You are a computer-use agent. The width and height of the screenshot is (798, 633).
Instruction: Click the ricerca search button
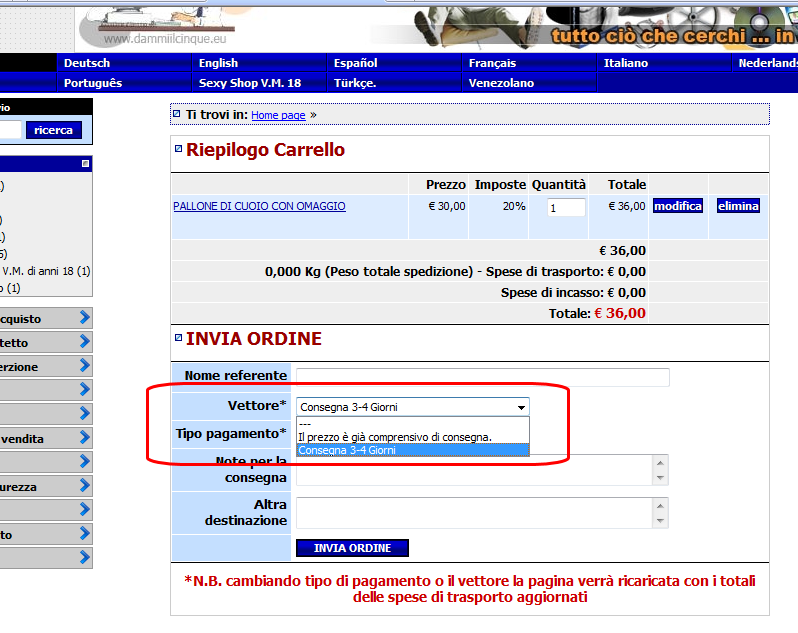point(53,130)
